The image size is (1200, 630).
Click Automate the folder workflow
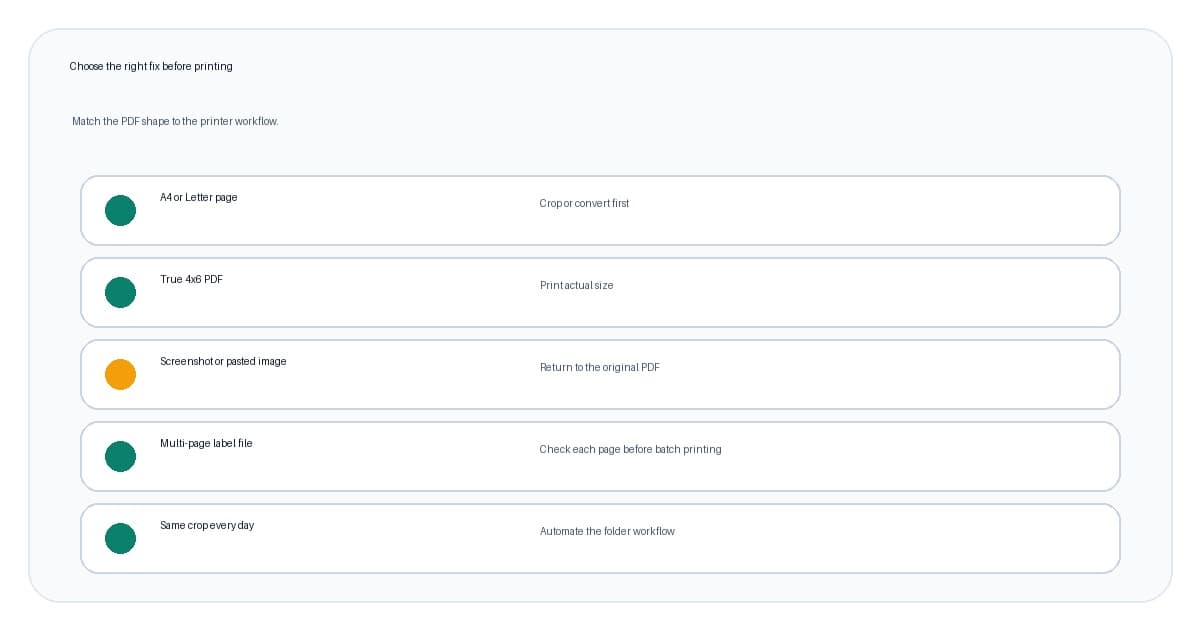(x=607, y=531)
